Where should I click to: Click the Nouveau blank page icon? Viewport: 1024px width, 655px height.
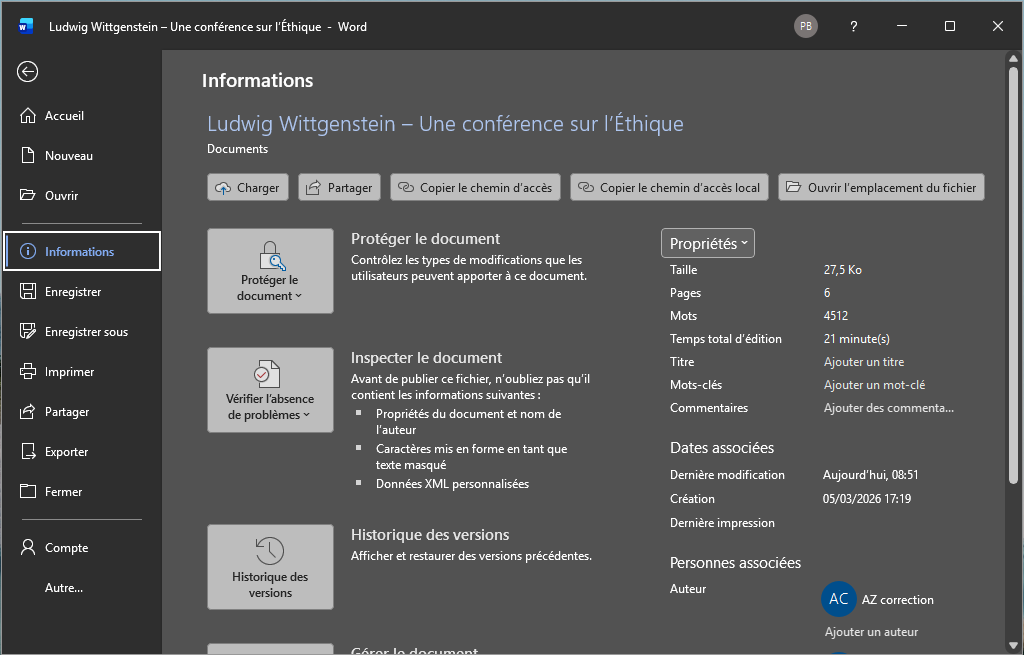[28, 156]
